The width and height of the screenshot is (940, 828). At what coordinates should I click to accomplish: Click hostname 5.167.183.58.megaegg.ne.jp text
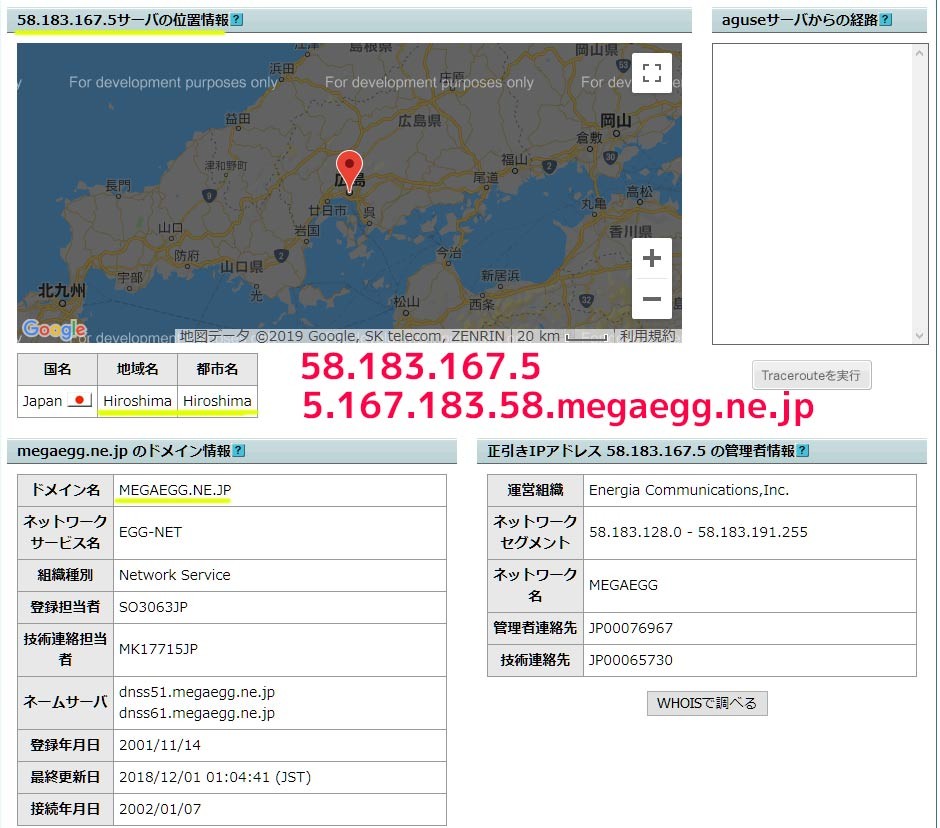coord(558,406)
